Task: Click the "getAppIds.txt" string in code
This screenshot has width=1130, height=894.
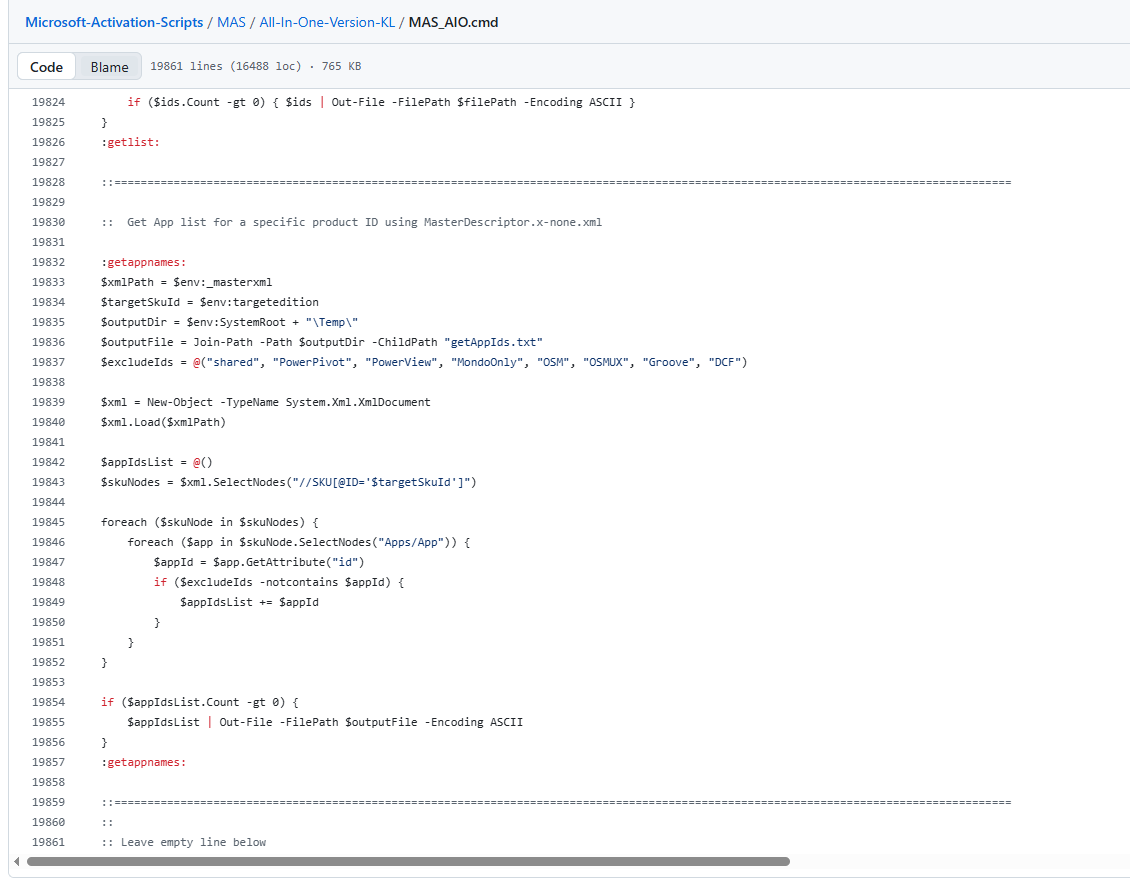Action: [x=493, y=342]
